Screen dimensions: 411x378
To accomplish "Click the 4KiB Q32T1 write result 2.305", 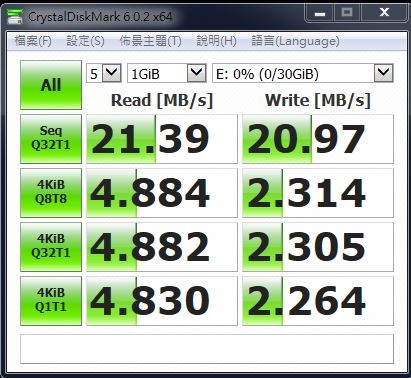I will click(318, 247).
